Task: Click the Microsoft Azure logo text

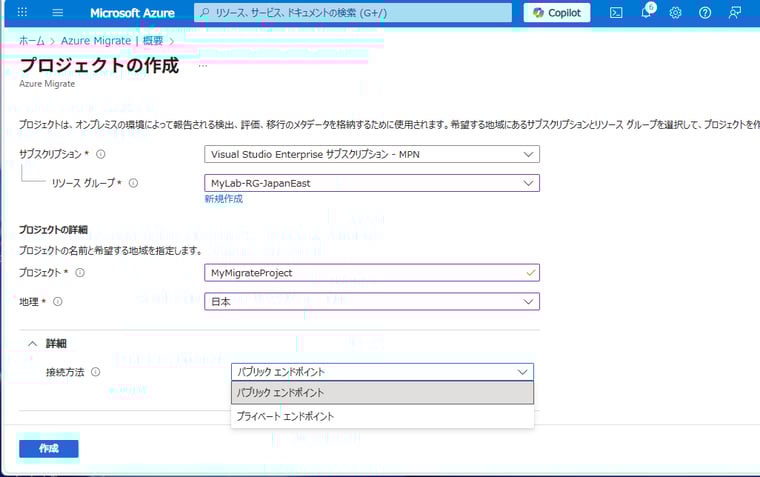Action: 132,13
